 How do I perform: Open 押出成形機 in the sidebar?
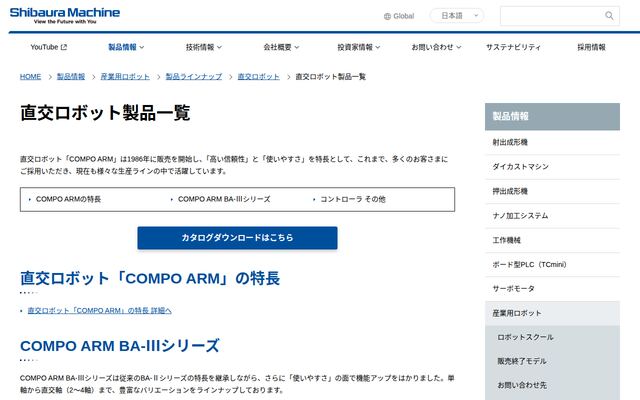tap(552, 191)
